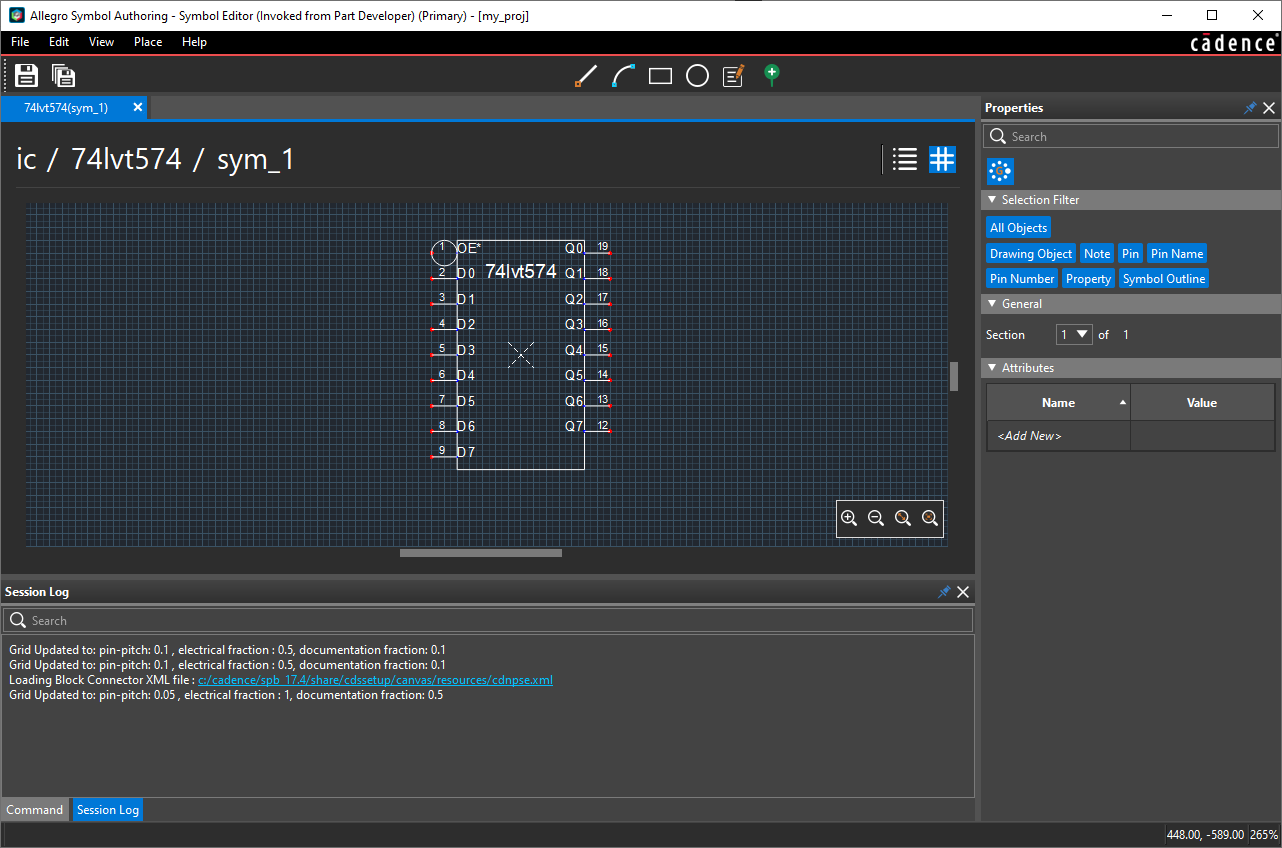This screenshot has width=1282, height=848.
Task: Click the canvas vertical scrollbar thumb
Action: (954, 376)
